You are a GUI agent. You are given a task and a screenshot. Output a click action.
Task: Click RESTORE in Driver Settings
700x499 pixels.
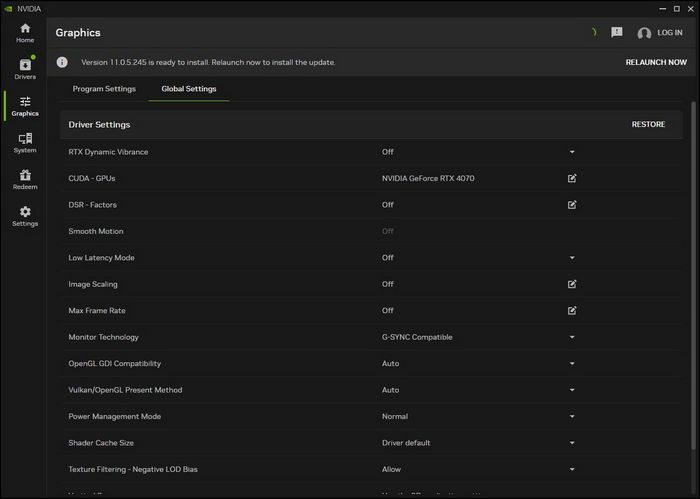pyautogui.click(x=648, y=124)
